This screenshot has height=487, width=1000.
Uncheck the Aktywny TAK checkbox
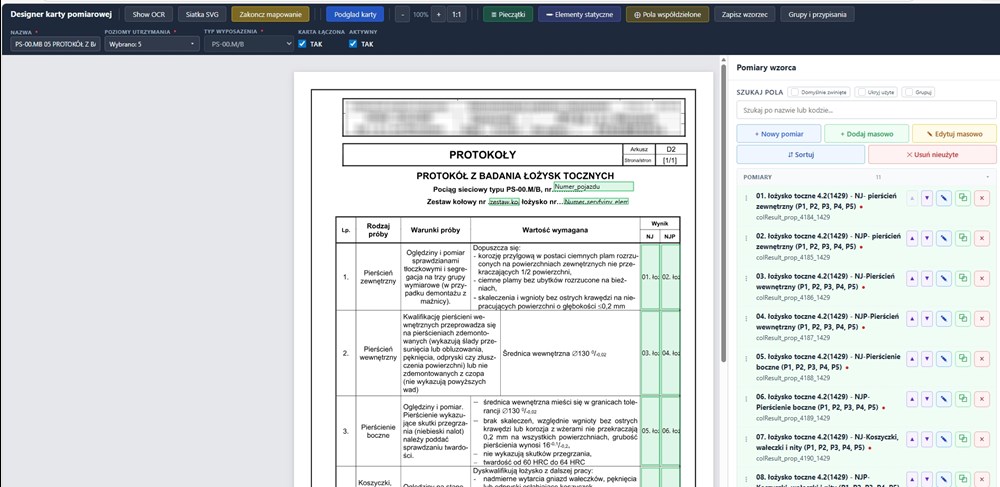point(353,44)
